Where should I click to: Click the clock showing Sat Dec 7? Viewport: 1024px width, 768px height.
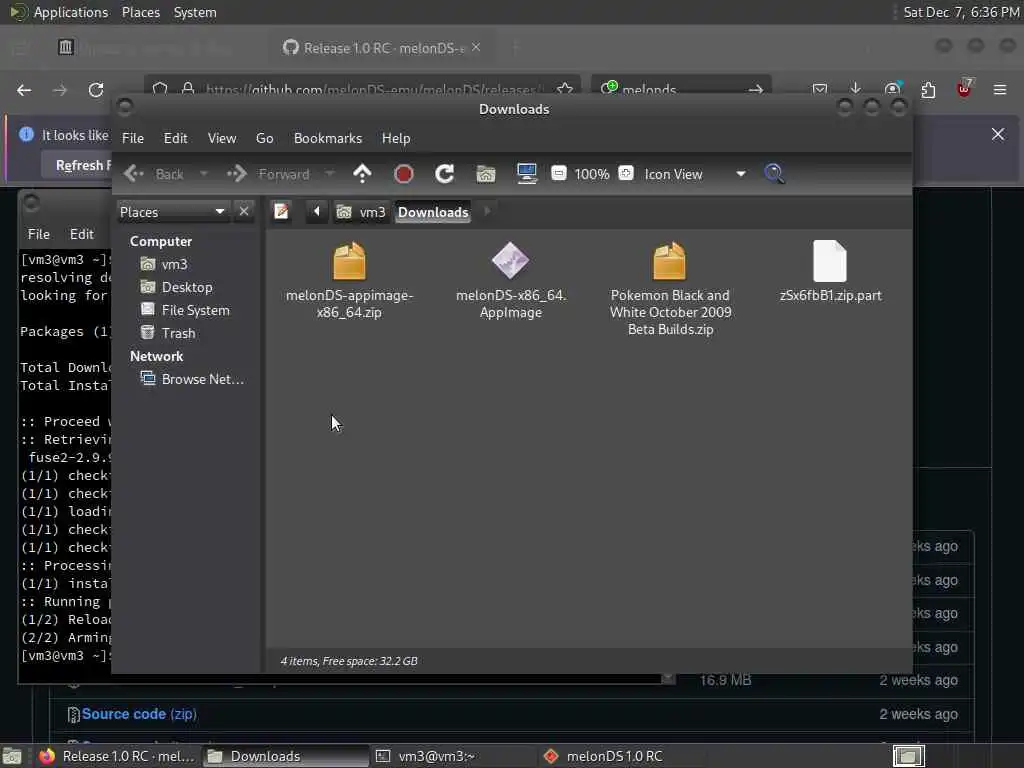pyautogui.click(x=961, y=12)
